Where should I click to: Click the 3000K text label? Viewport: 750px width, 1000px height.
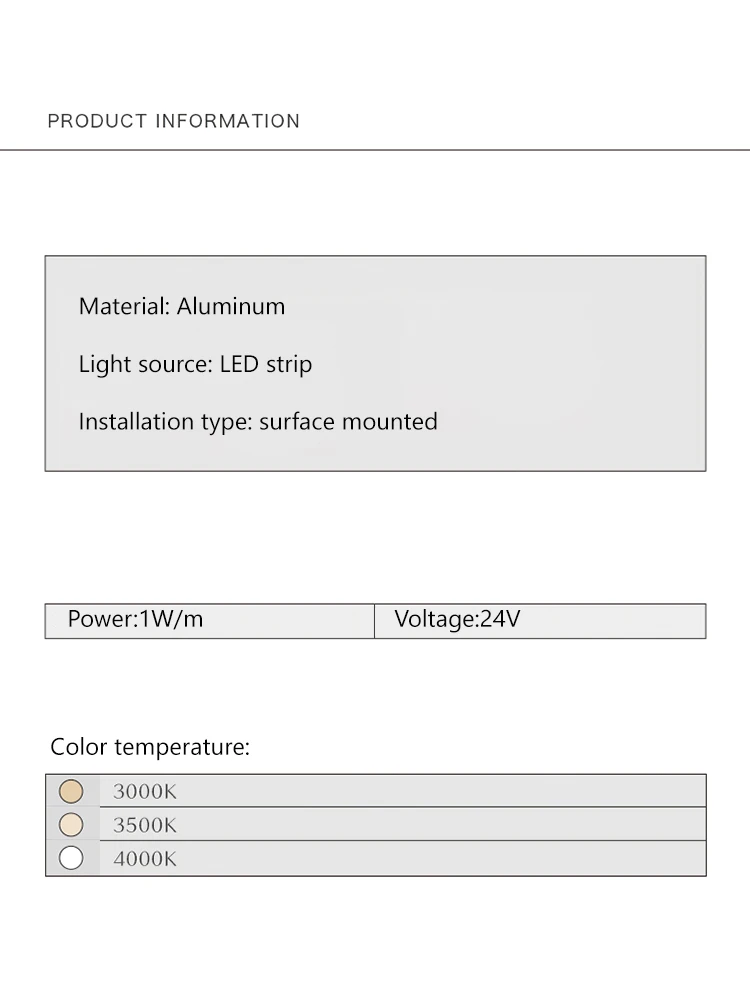tap(144, 792)
